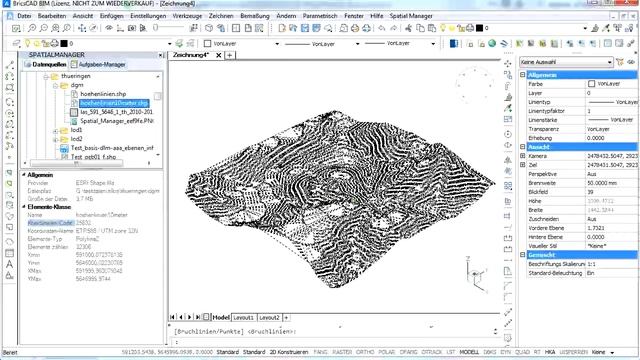Click the Text (A) tool in left toolbar

click(9, 264)
